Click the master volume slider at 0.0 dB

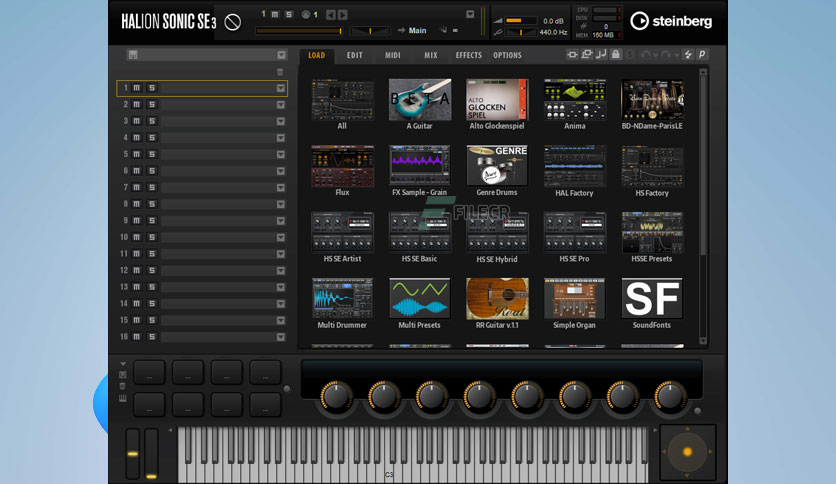click(x=520, y=21)
